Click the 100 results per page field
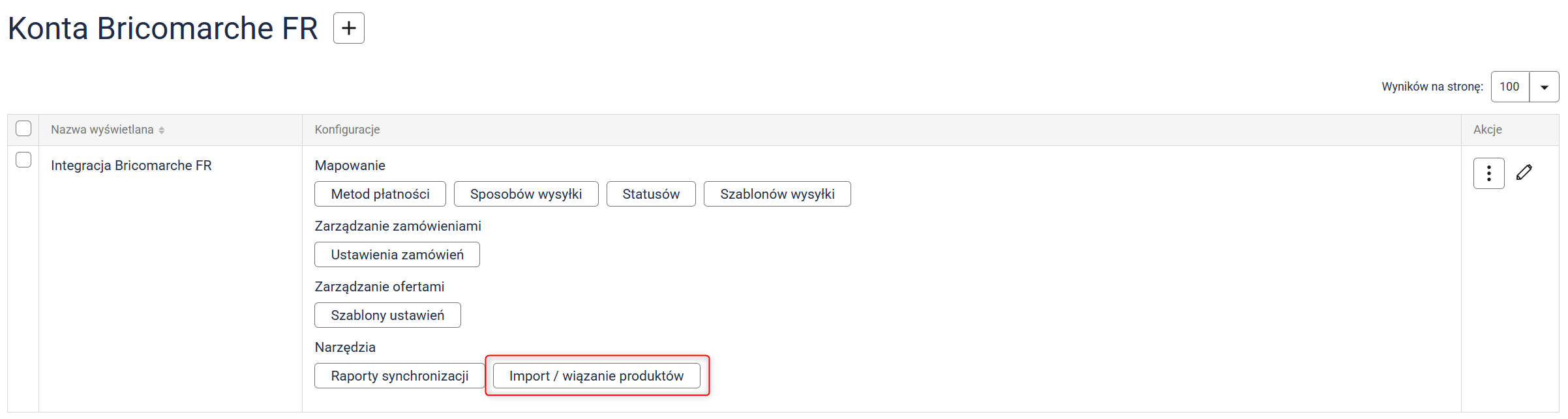Viewport: 1568px width, 419px height. coord(1510,87)
